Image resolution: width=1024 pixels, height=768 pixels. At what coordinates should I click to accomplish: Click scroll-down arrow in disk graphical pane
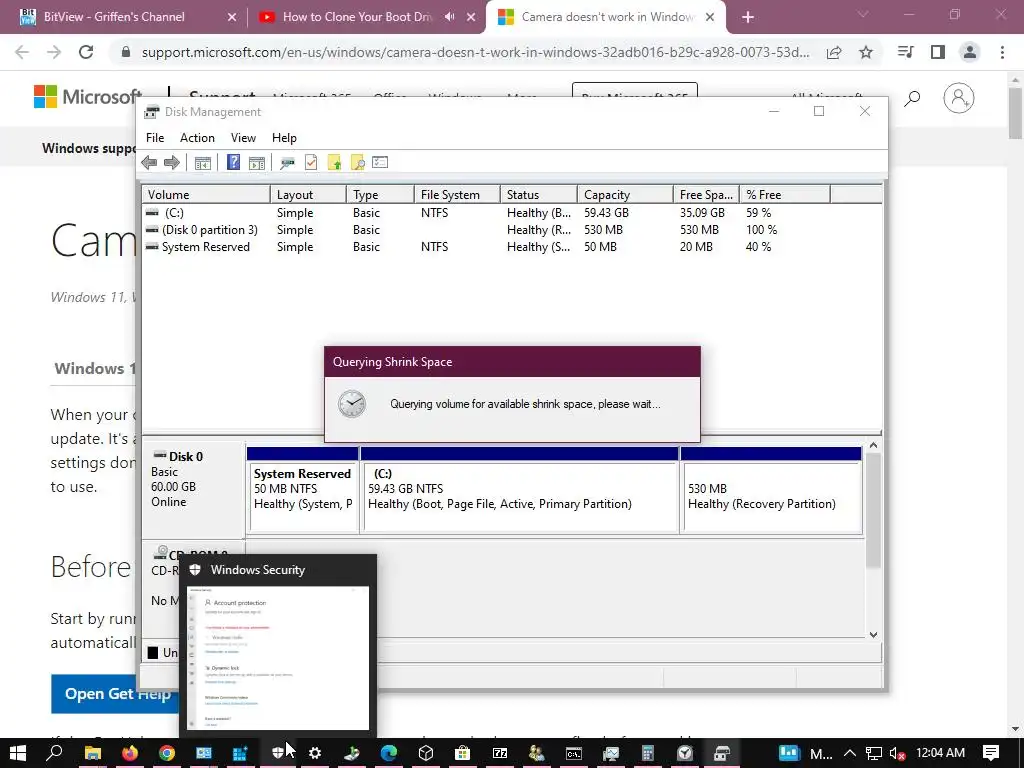click(874, 634)
